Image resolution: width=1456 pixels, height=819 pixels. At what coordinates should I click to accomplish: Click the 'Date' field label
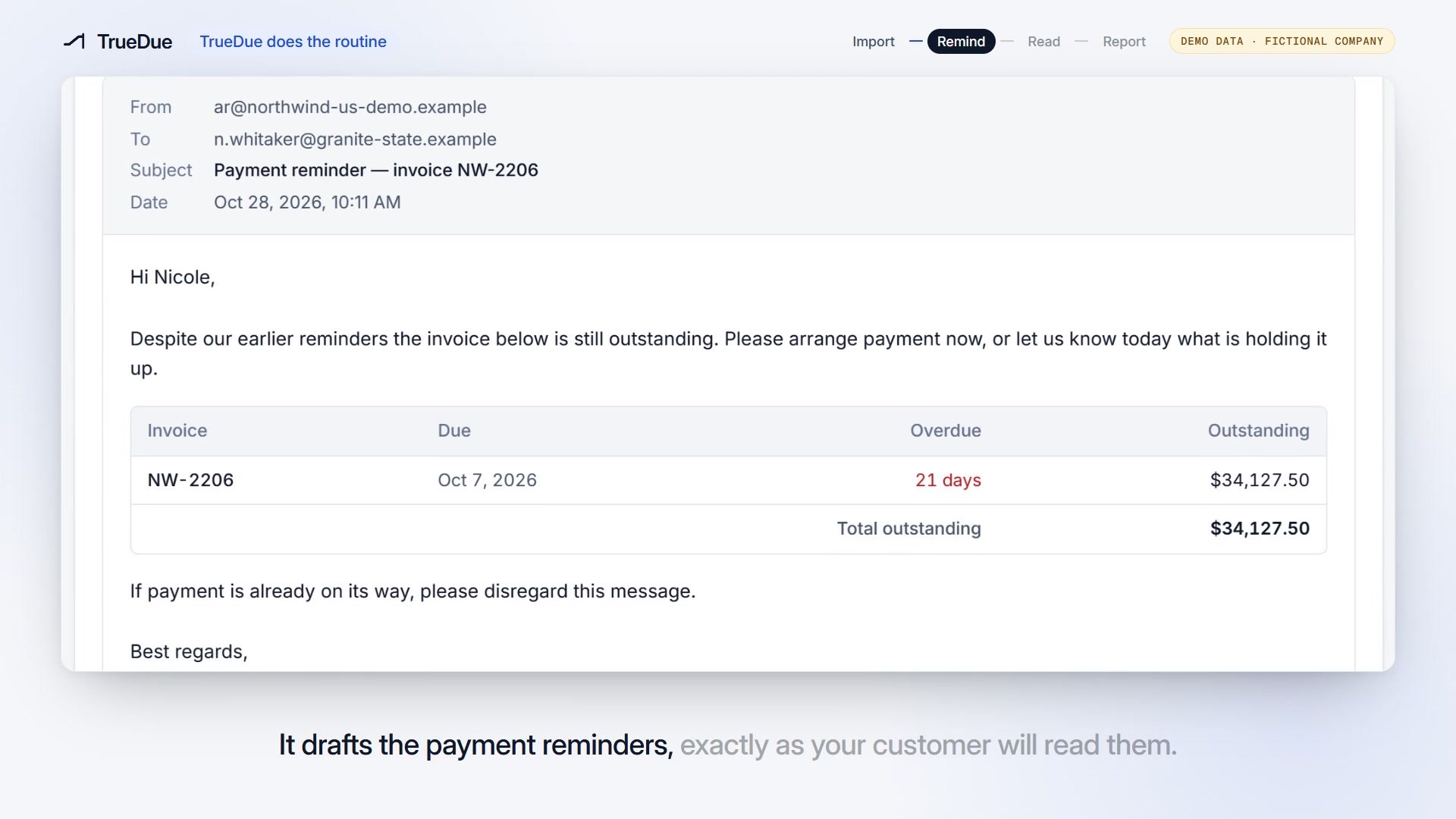click(x=149, y=202)
